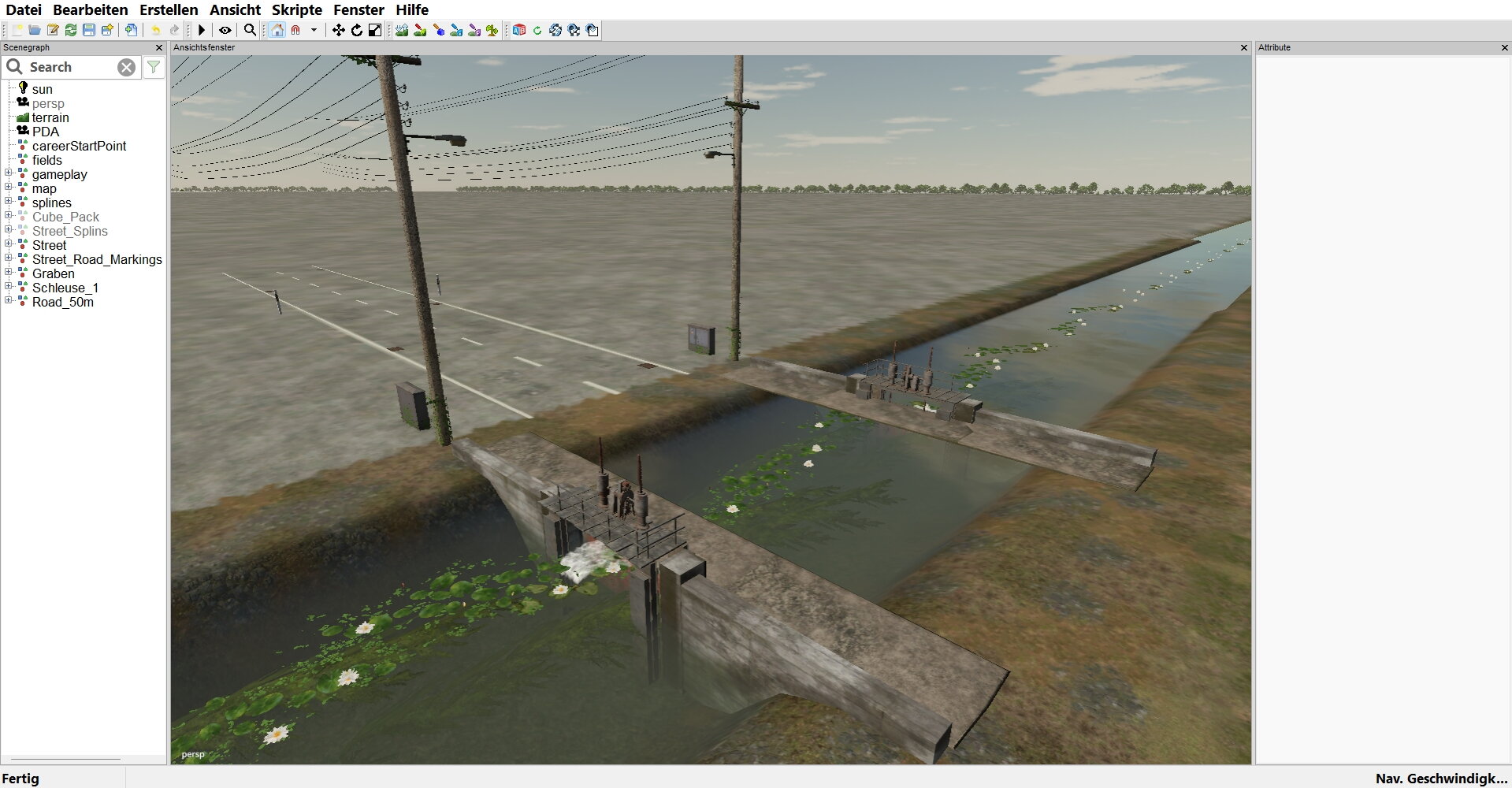The image size is (1512, 788).
Task: Click the Save floppy disk icon
Action: tap(89, 30)
